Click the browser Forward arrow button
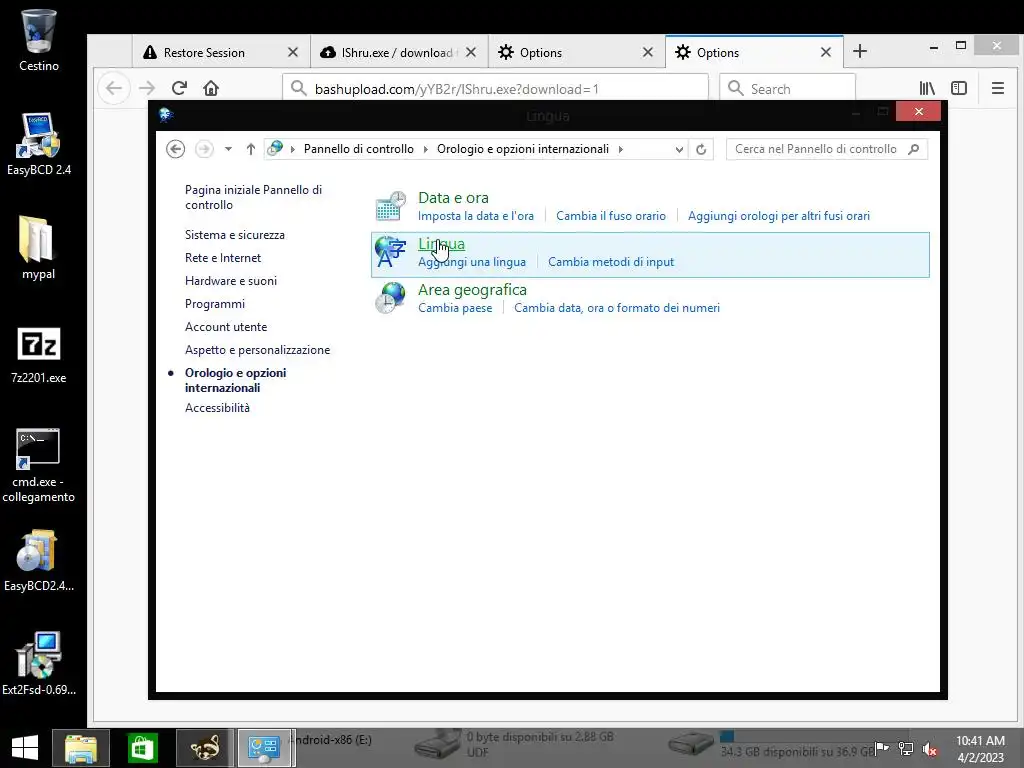Screen dimensions: 1024x768 [148, 88]
